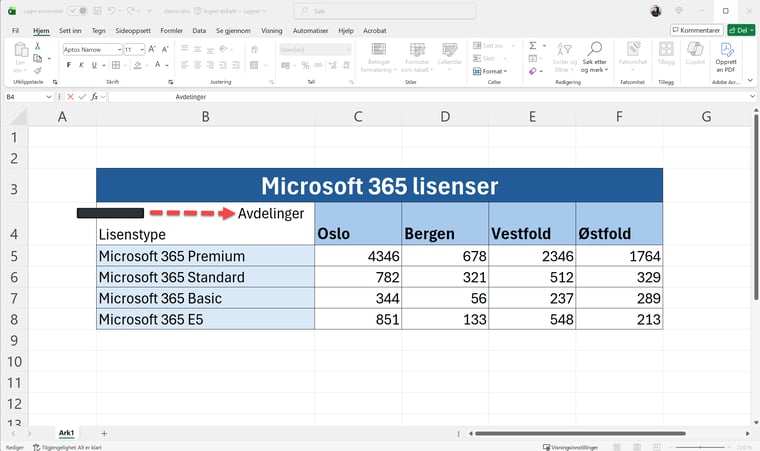
Task: Toggle right text alignment
Action: pos(210,65)
